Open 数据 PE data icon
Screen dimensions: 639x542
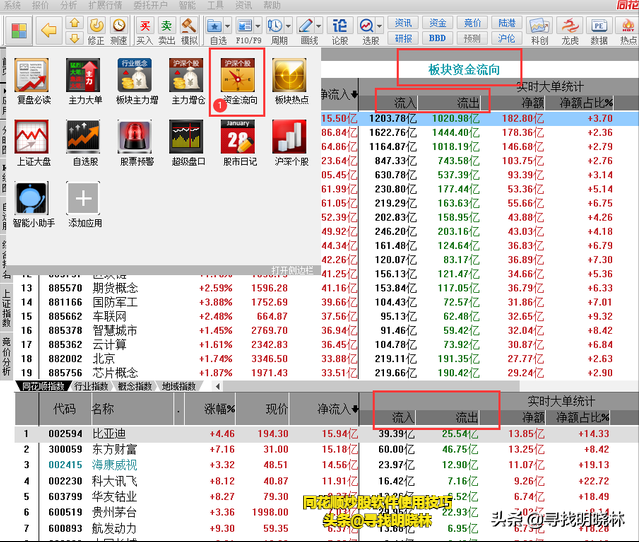599,31
